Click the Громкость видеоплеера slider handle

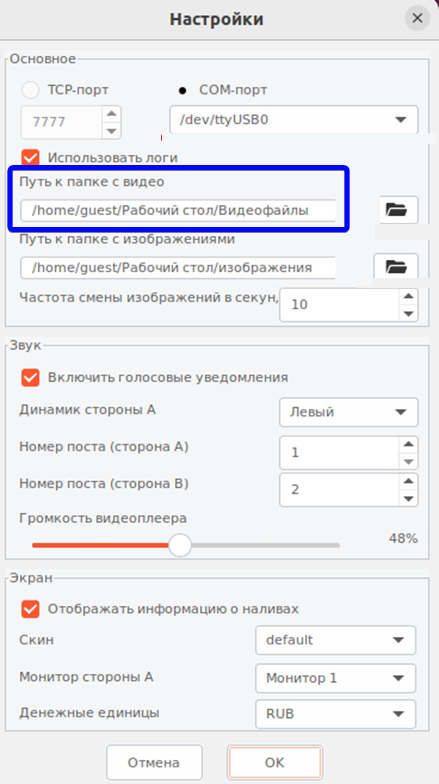[180, 545]
